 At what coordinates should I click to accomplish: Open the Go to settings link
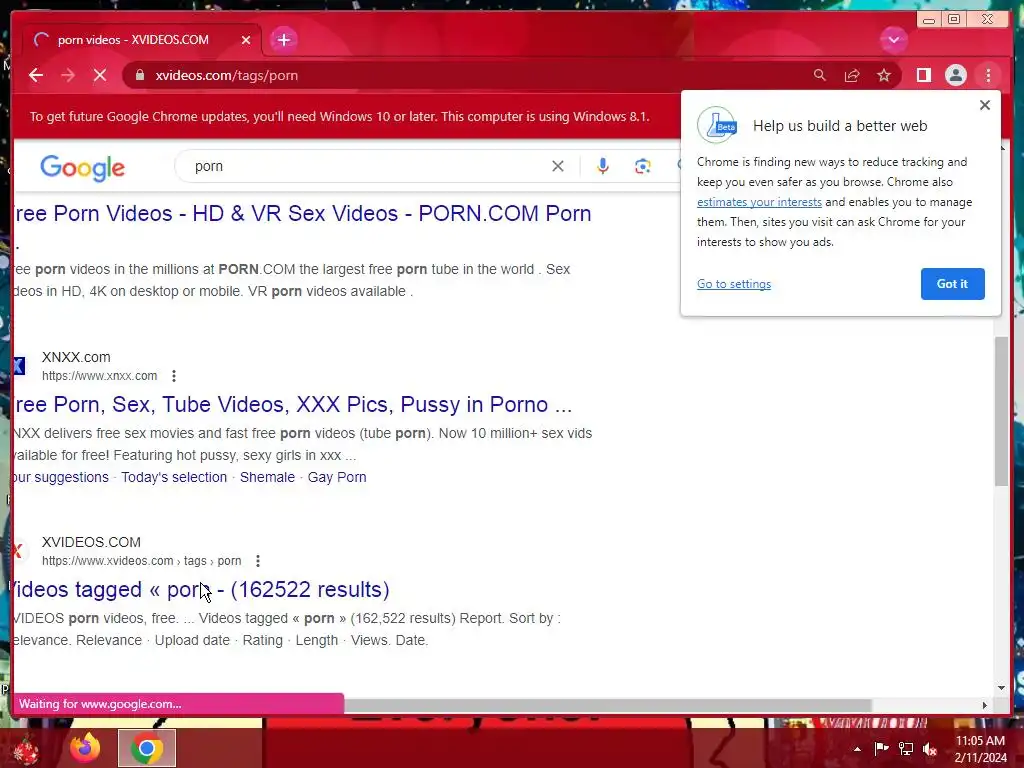[733, 284]
